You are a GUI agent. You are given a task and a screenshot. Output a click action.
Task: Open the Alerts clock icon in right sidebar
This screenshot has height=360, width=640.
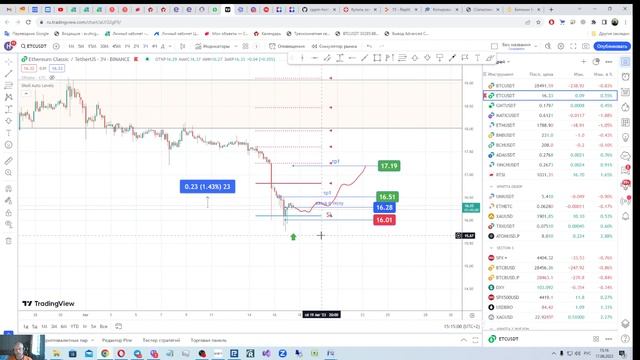[625, 77]
